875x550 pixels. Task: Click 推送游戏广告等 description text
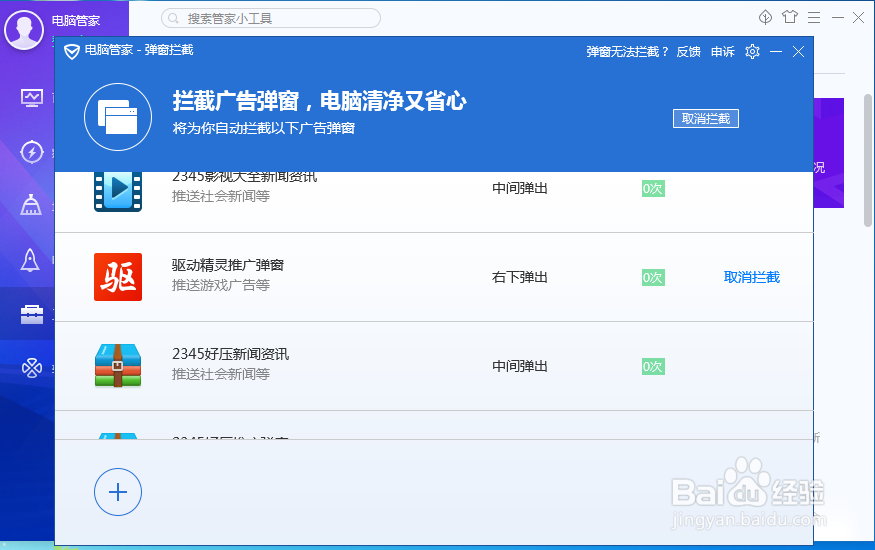point(221,286)
